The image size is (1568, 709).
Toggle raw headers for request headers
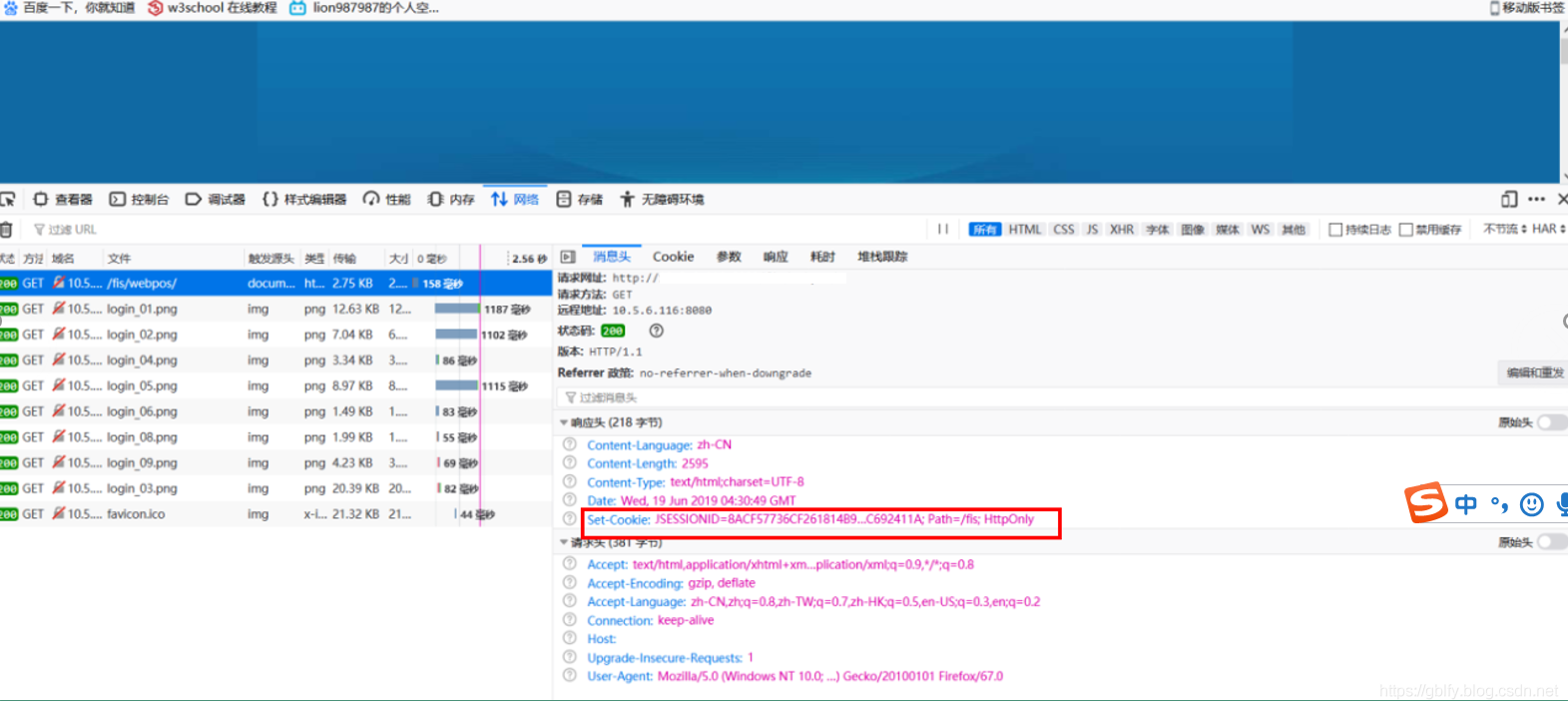tap(1552, 542)
